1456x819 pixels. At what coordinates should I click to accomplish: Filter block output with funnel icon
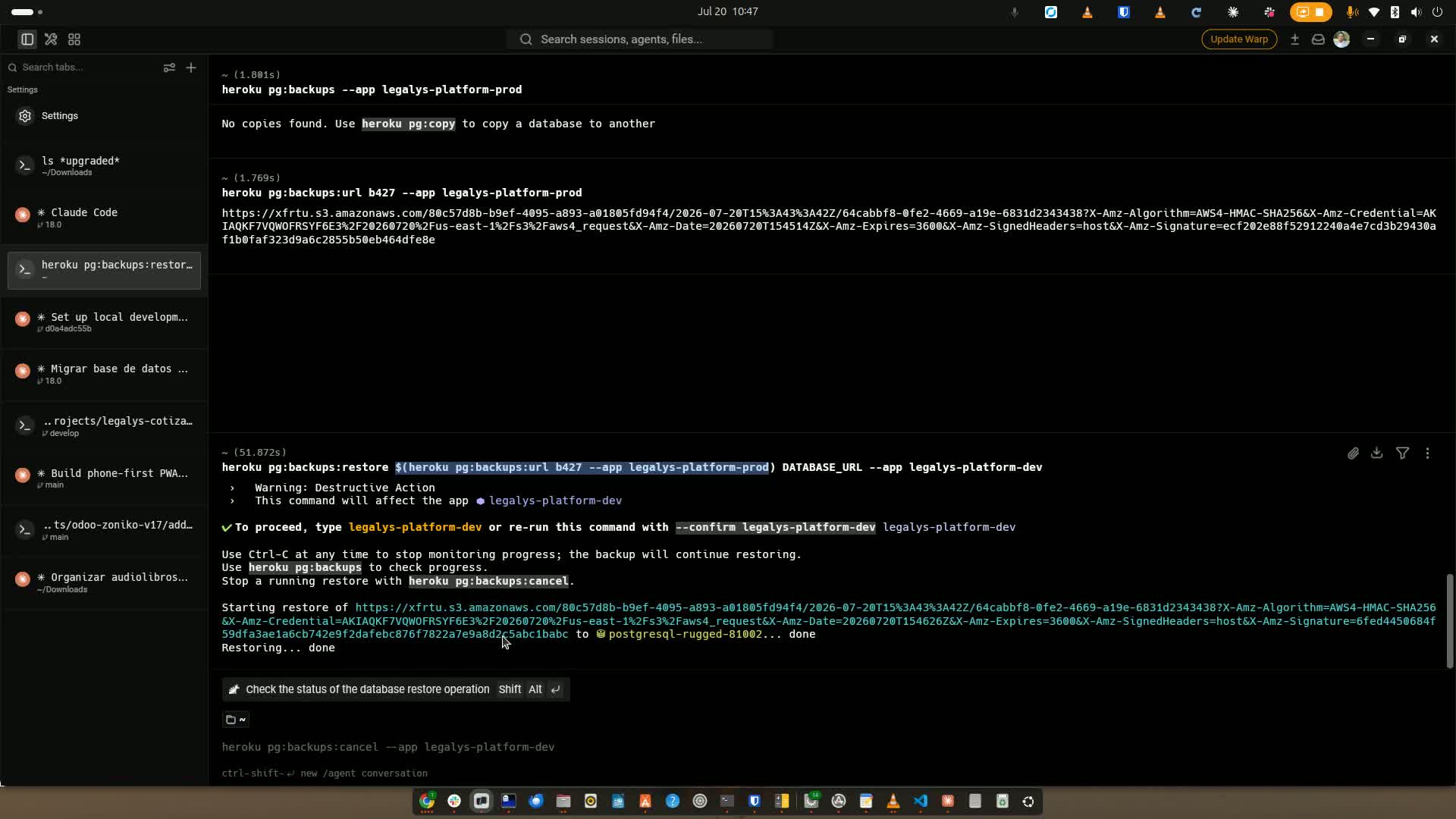click(x=1403, y=453)
